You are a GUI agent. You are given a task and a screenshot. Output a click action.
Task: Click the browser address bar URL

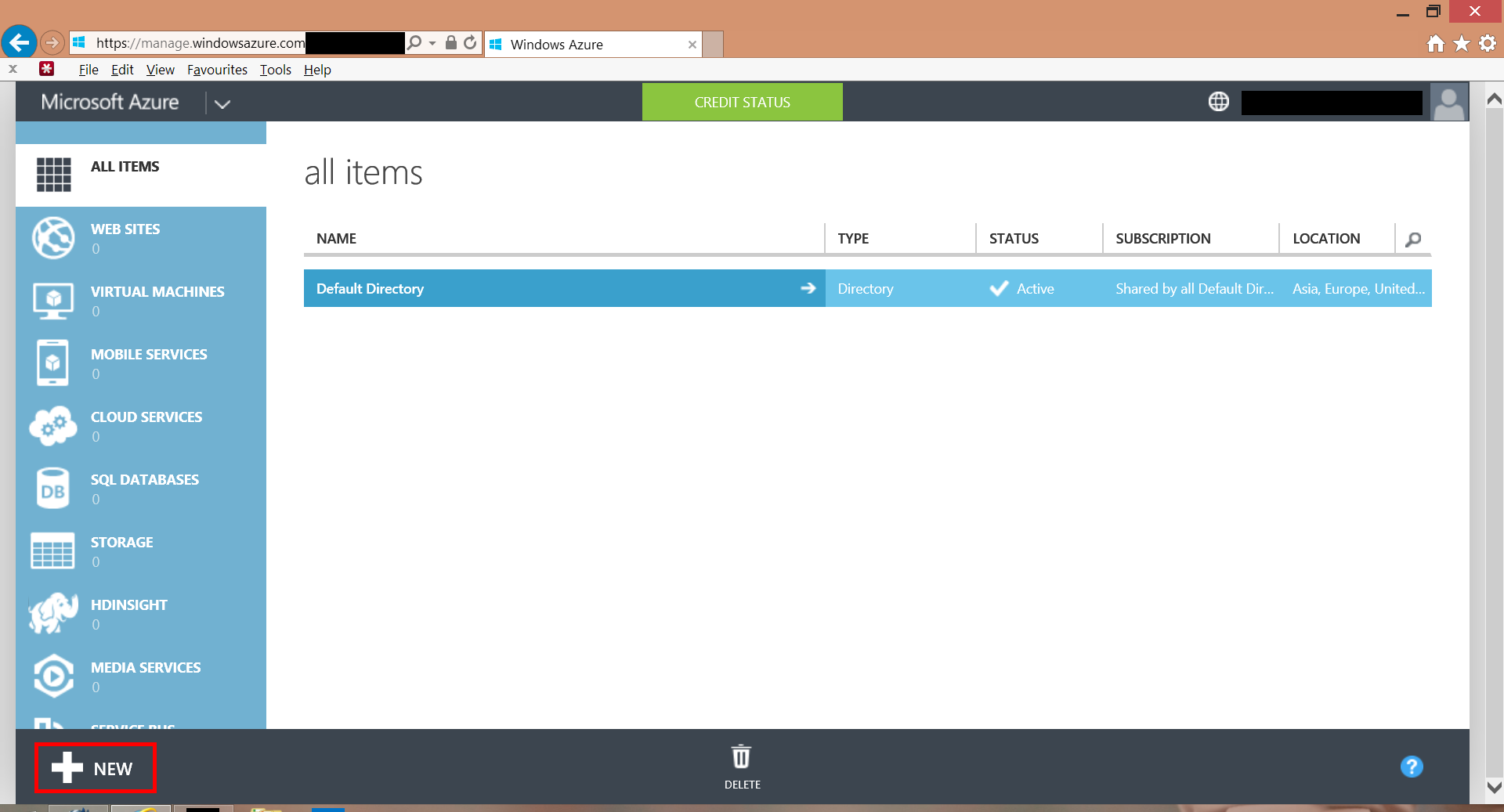(x=201, y=43)
